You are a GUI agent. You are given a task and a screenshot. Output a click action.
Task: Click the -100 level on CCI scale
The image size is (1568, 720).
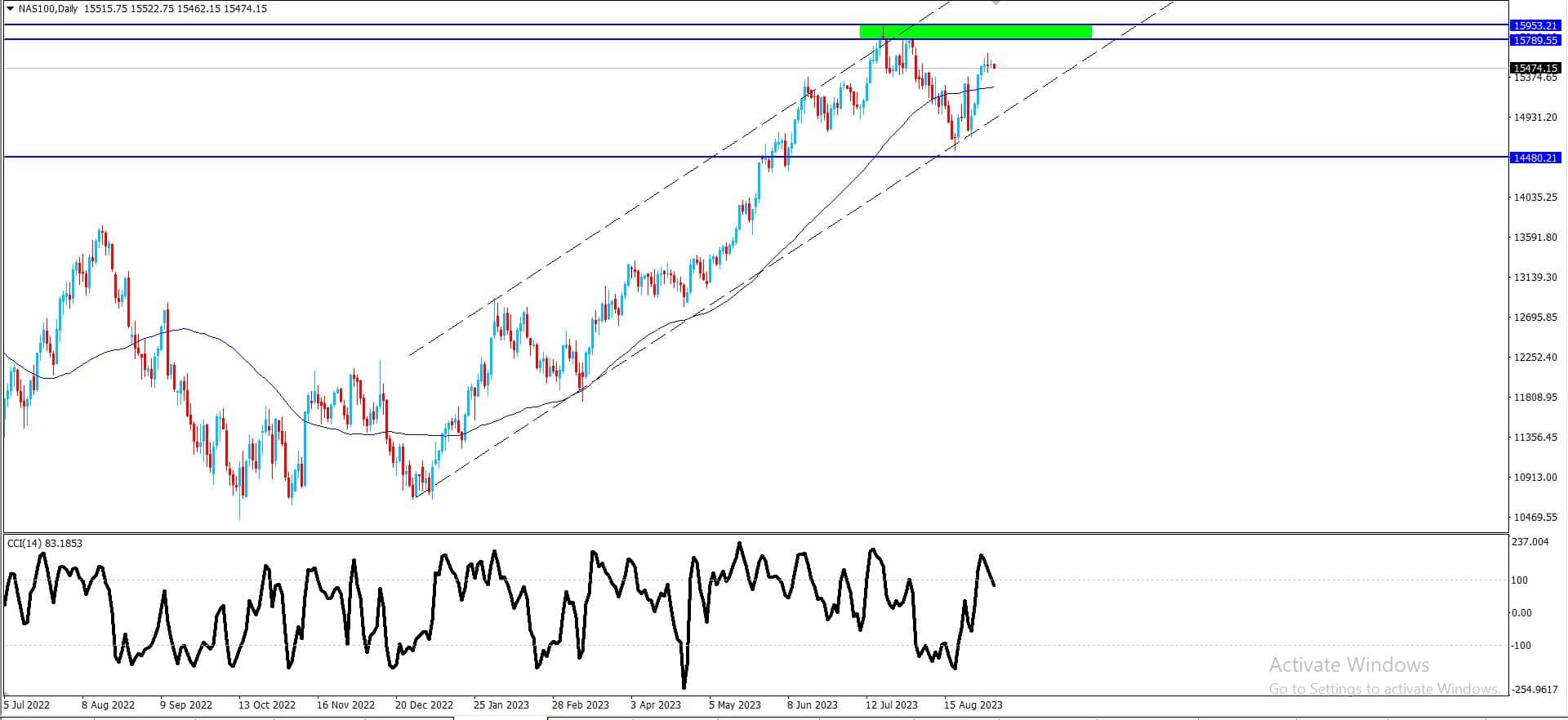tap(1521, 646)
